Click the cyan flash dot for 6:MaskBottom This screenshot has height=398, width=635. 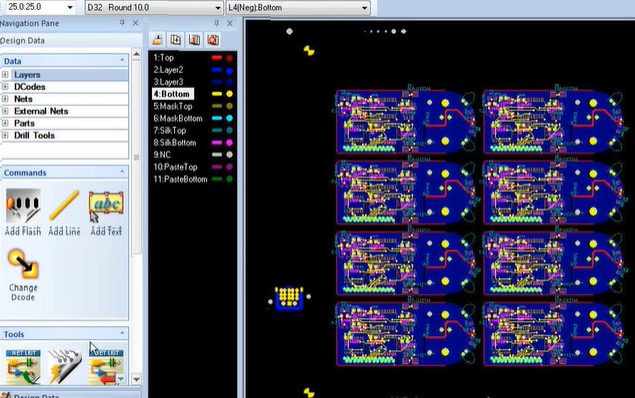pyautogui.click(x=229, y=118)
